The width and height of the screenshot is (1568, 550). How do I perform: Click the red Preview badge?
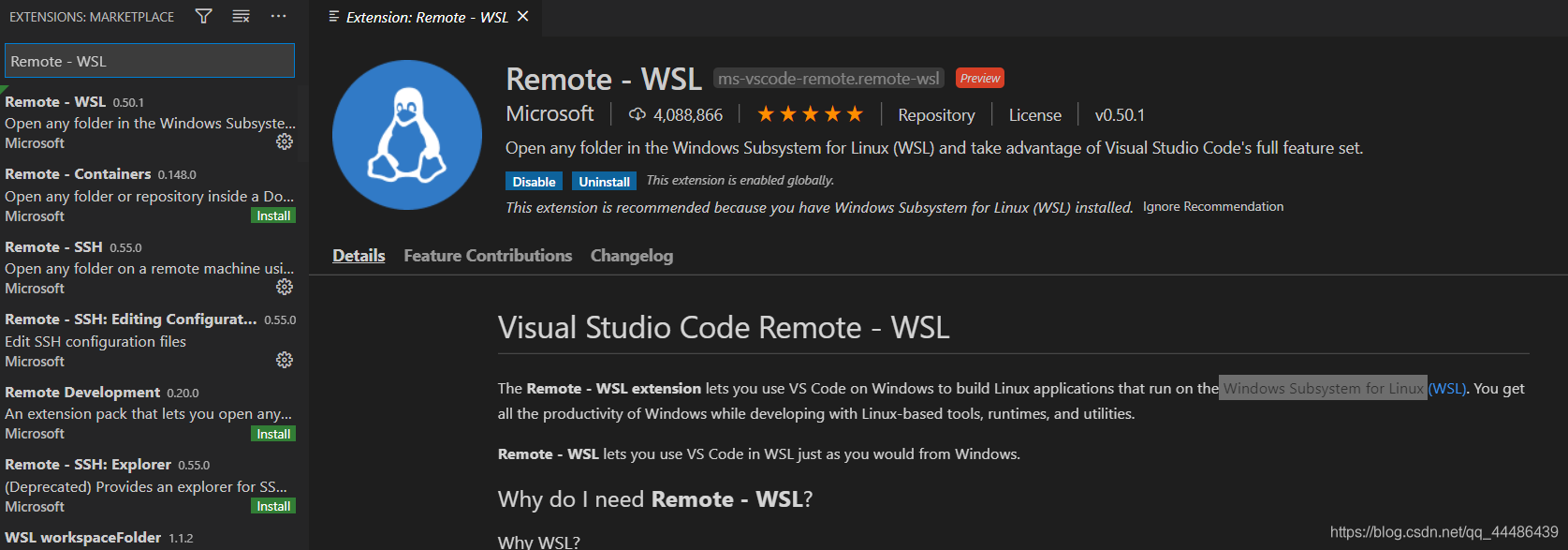pos(980,78)
